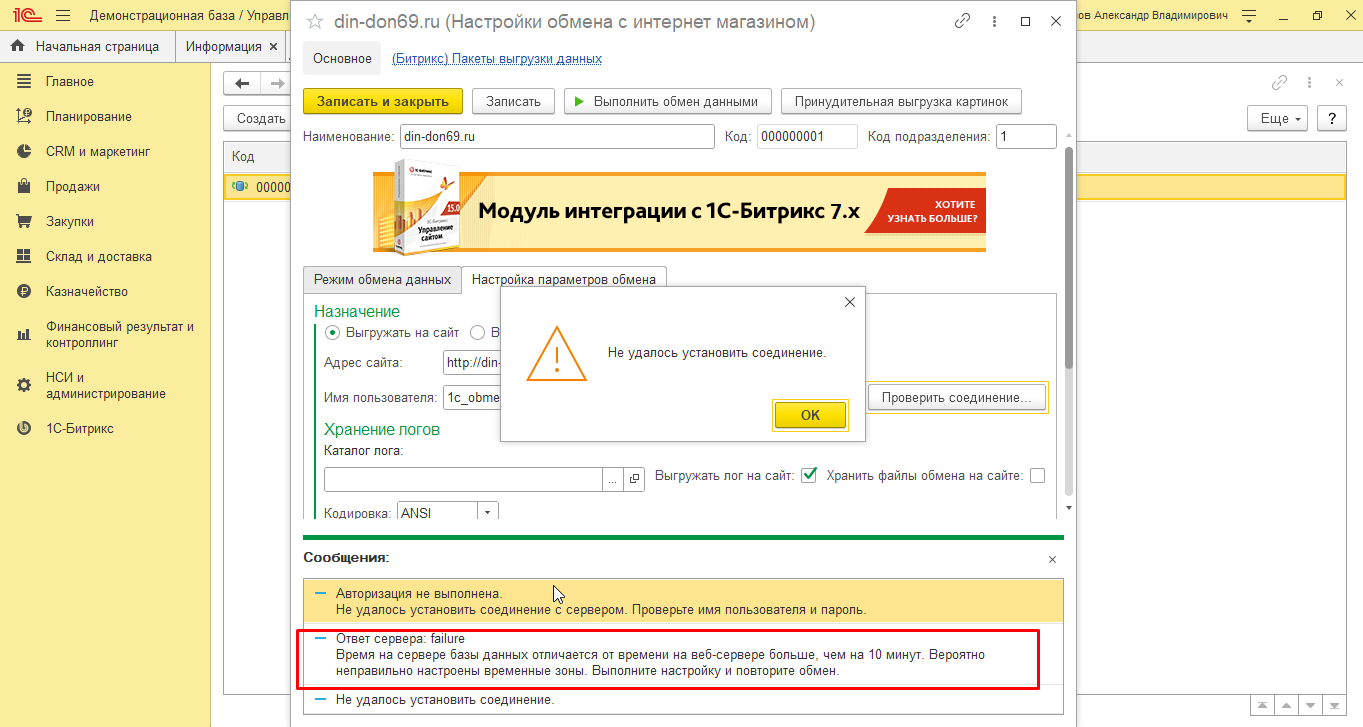
Task: Open (Битрикс) Пакеты выгрузки данных link
Action: pyautogui.click(x=497, y=59)
